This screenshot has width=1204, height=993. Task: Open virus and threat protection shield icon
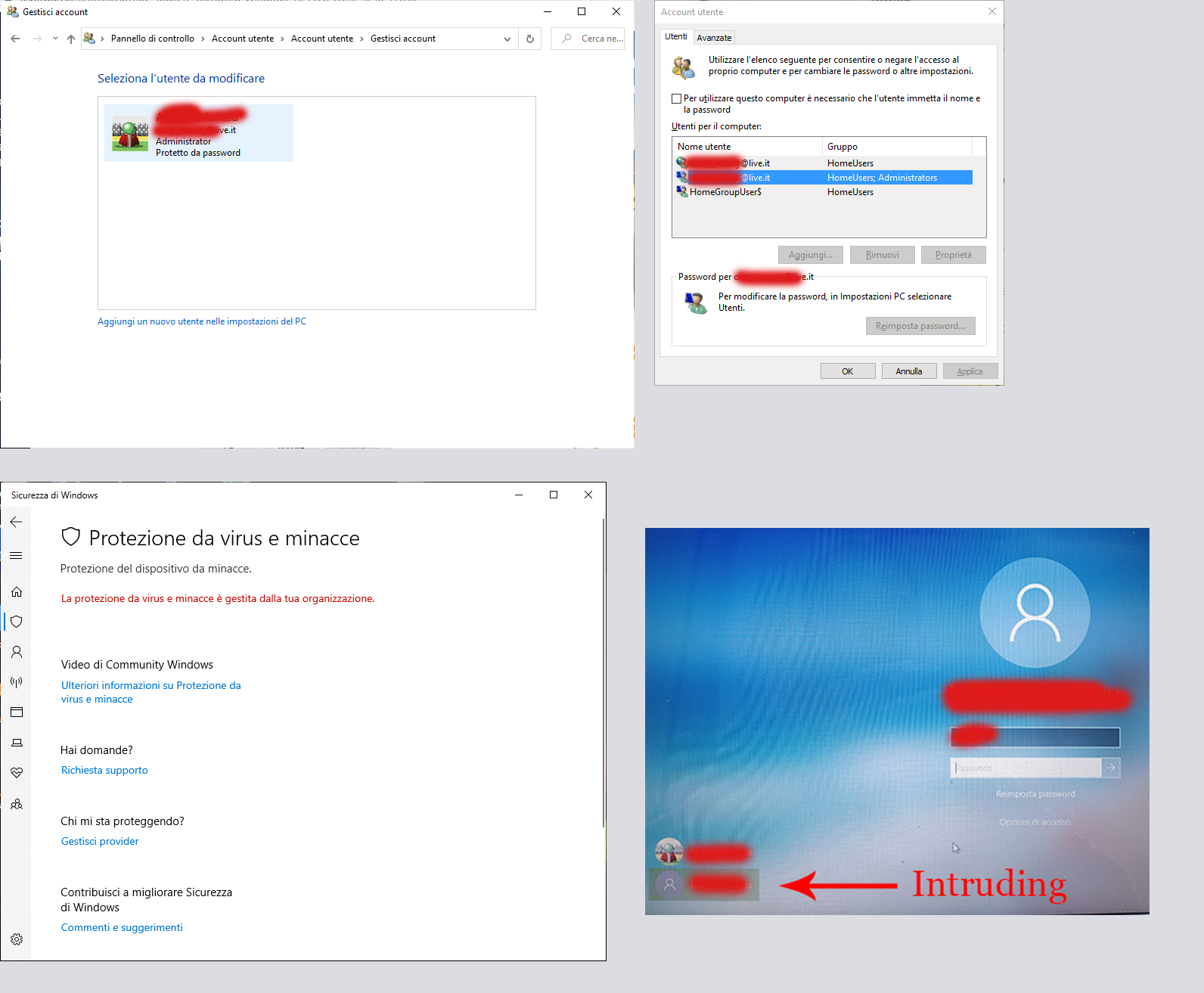pos(17,622)
